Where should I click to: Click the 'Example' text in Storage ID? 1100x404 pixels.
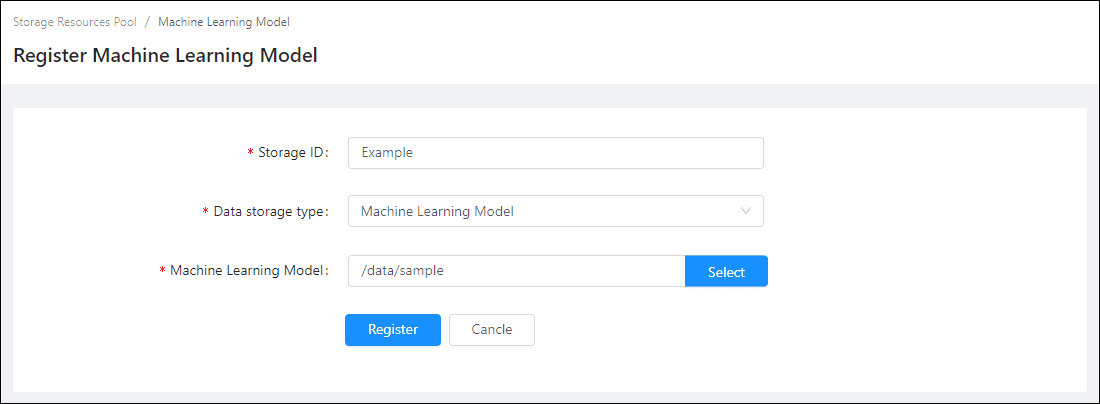click(387, 153)
